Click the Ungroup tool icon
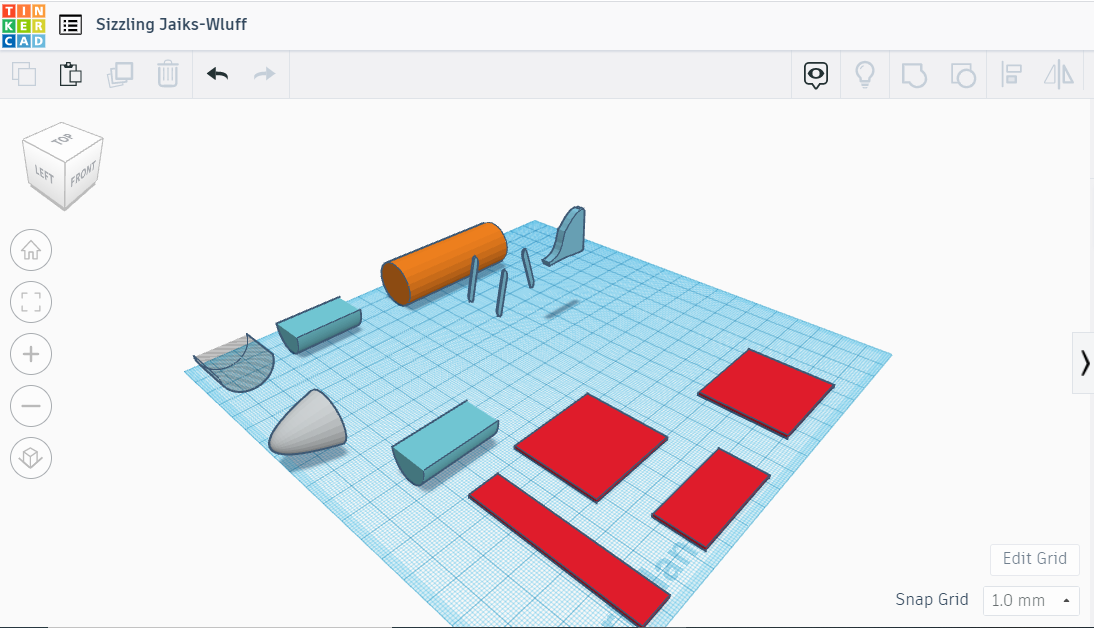 (963, 74)
